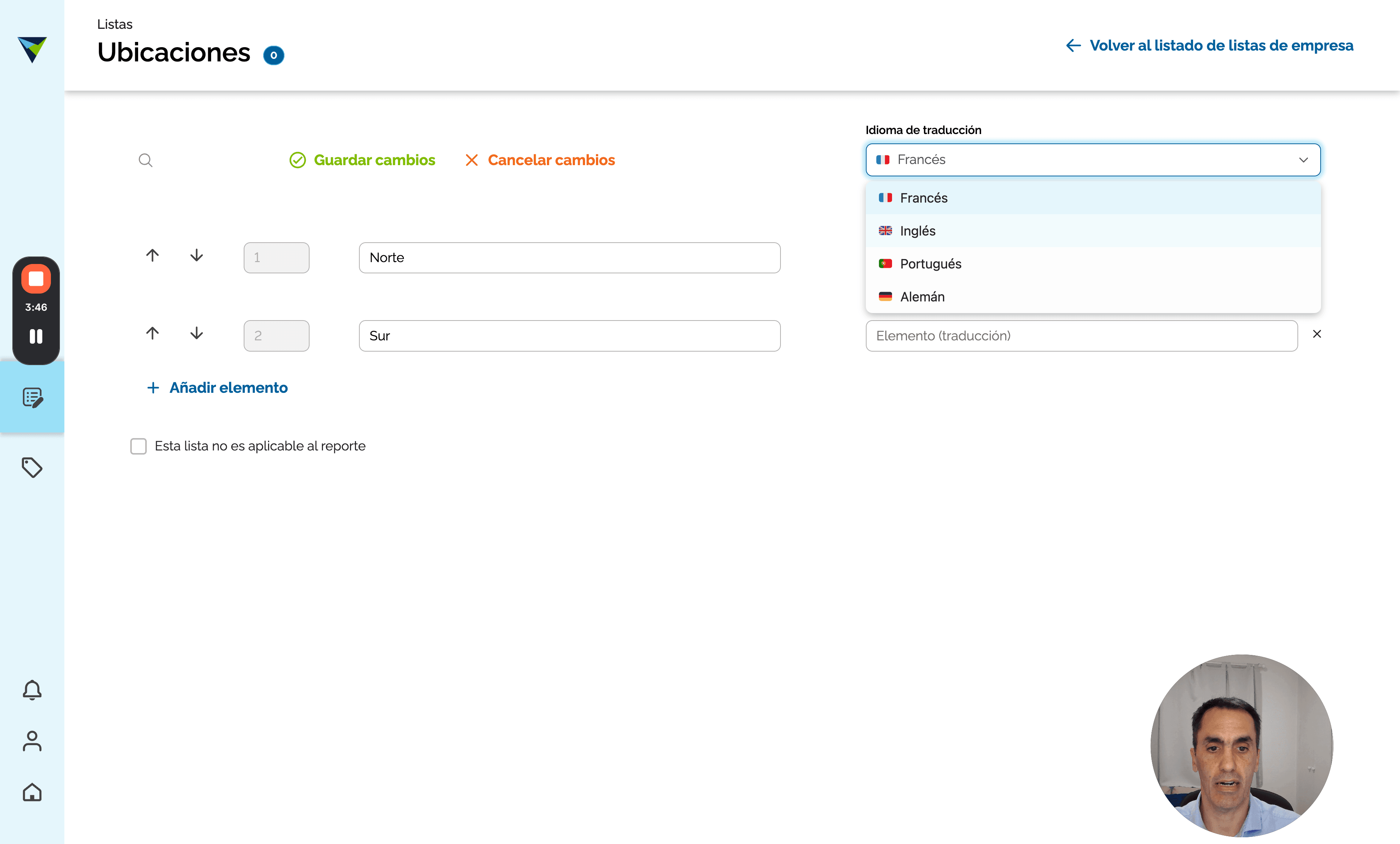This screenshot has width=1400, height=844.
Task: Click the Elemento (traducción) field for Sur
Action: (1081, 336)
